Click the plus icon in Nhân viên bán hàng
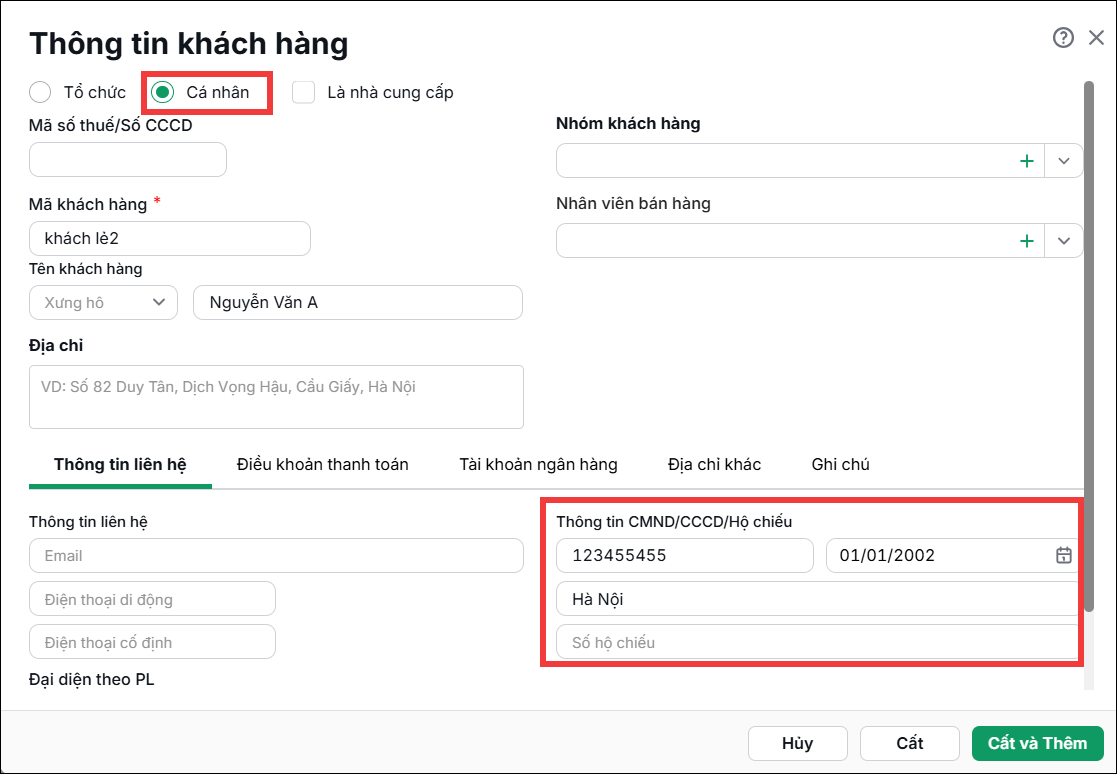 click(1027, 241)
